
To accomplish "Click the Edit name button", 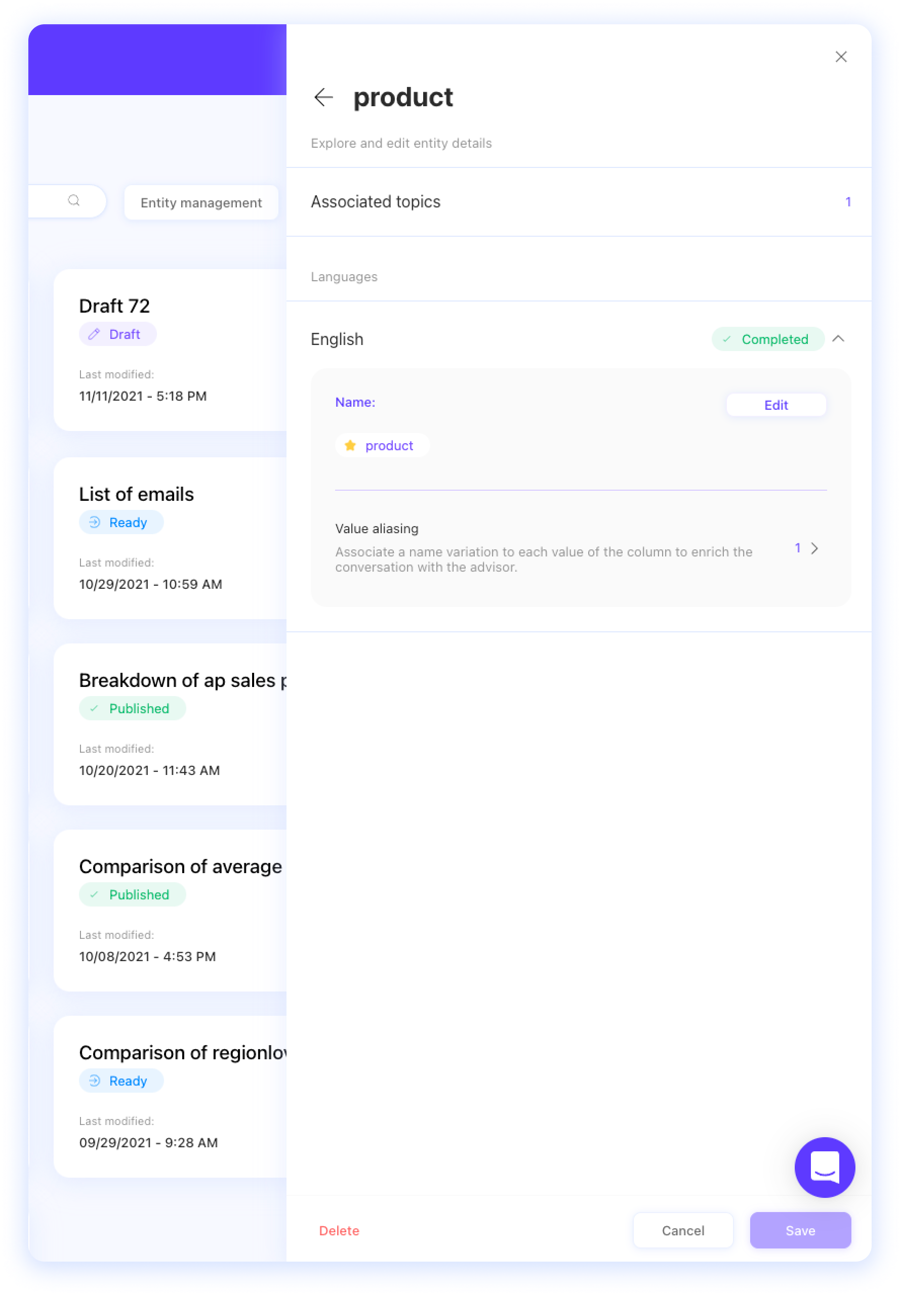I will tap(776, 405).
